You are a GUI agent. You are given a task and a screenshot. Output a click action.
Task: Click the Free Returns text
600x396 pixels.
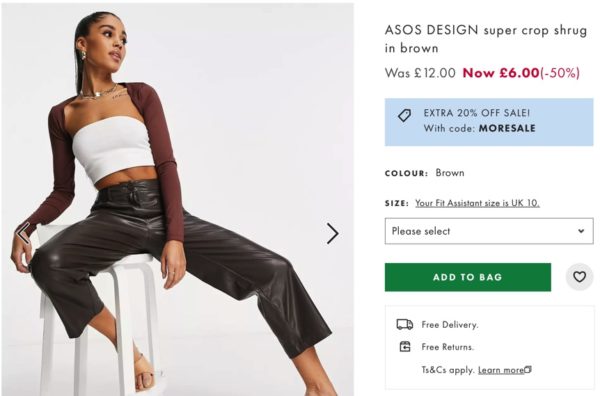448,347
